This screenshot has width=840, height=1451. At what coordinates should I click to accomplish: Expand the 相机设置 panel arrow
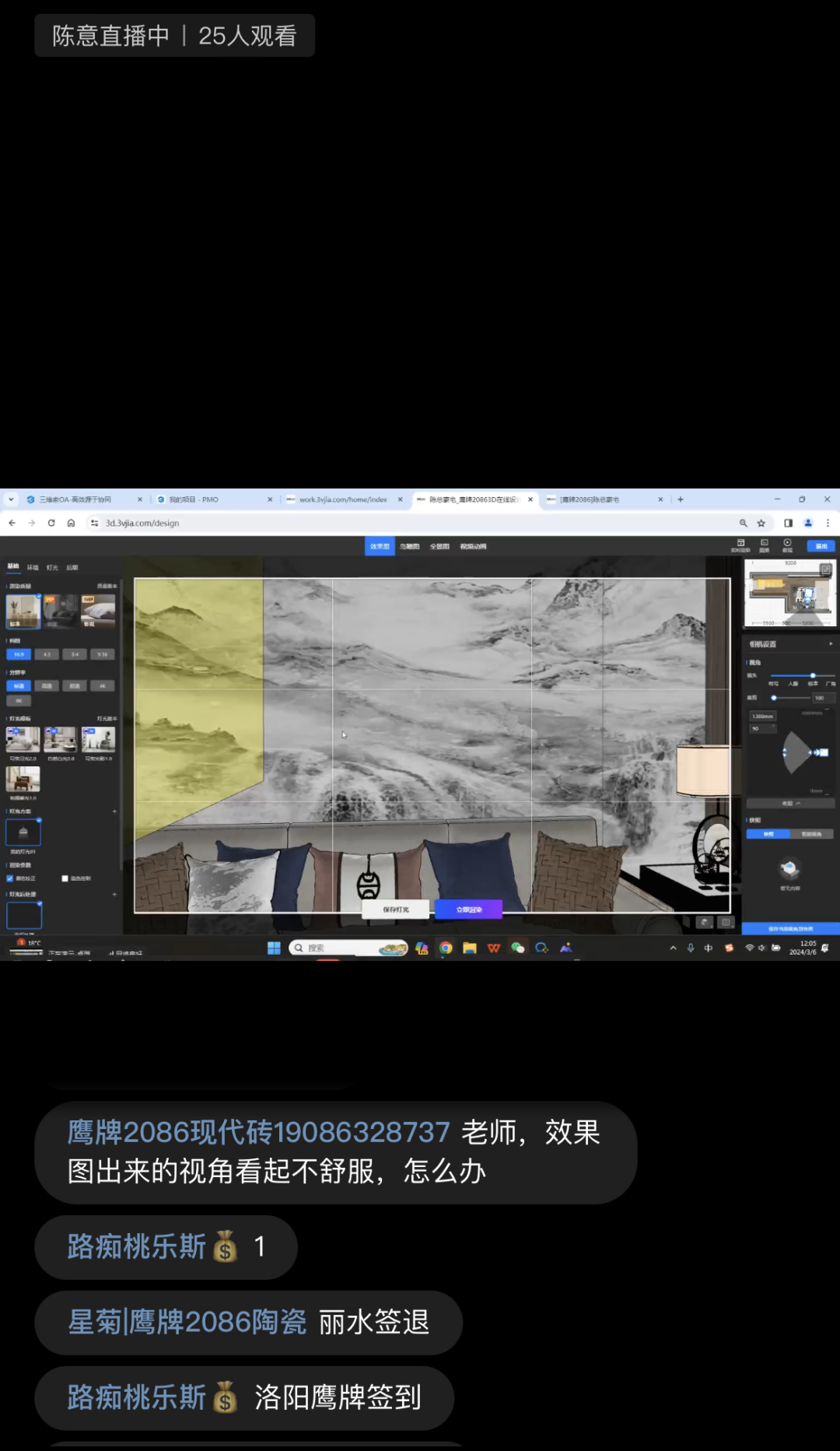pos(831,644)
